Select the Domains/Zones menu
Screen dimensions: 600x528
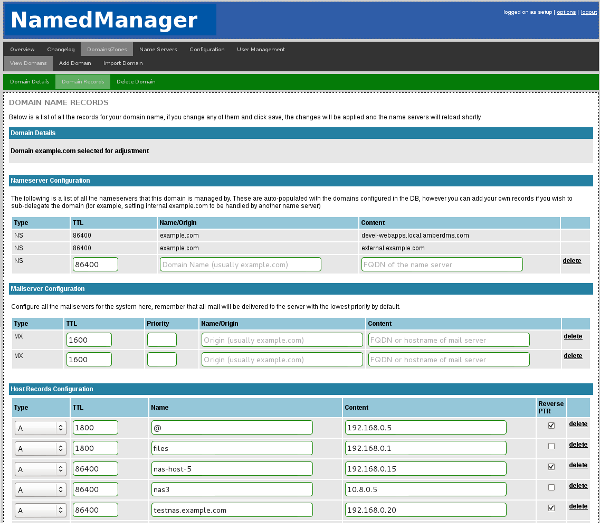pos(107,49)
